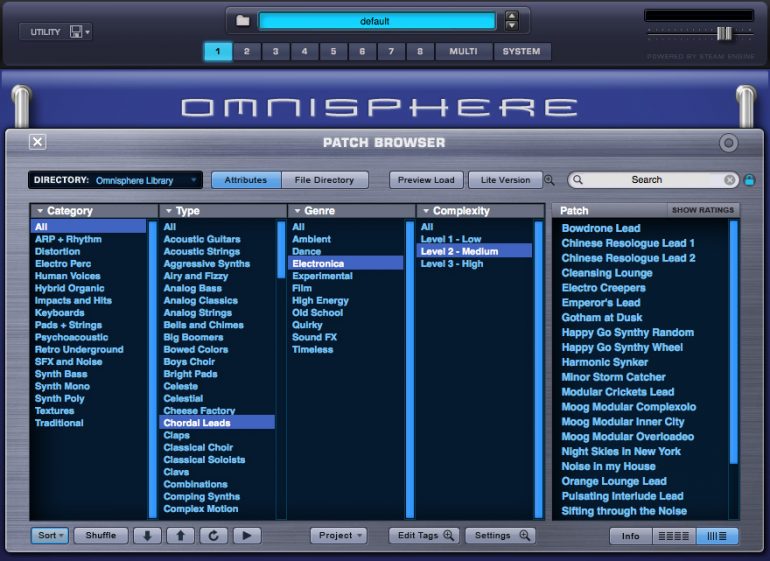Close the Patch Browser with the X button

tap(38, 142)
